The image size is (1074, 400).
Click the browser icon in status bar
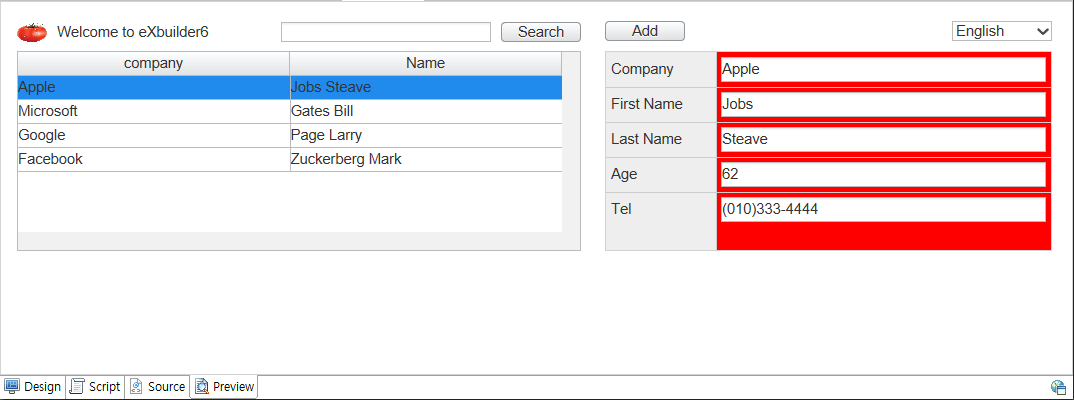click(x=1058, y=387)
